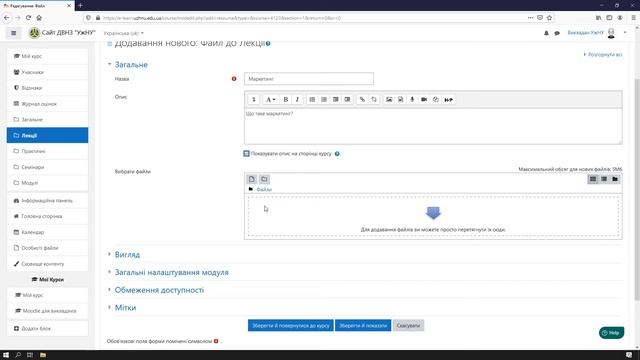Click the outdent text icon
The width and height of the screenshot is (640, 360).
tap(336, 100)
